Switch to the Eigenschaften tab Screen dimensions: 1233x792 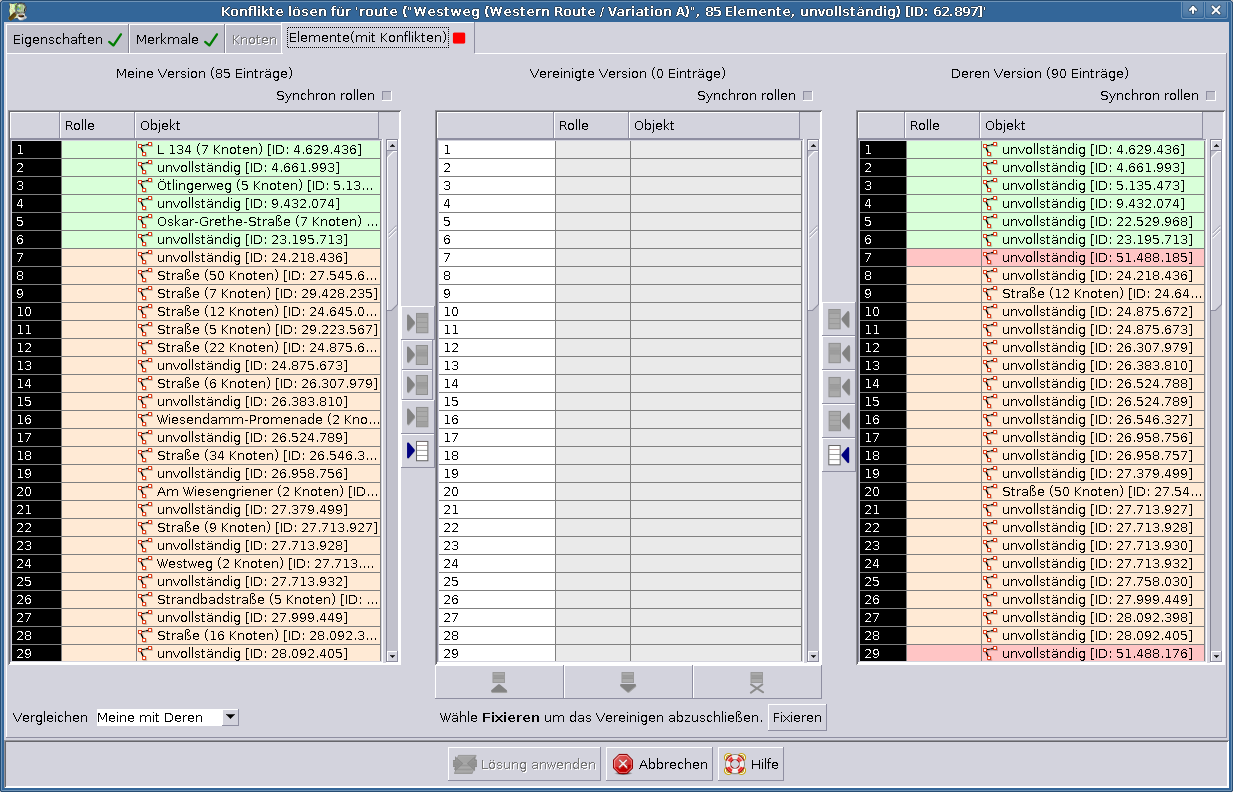(x=67, y=40)
